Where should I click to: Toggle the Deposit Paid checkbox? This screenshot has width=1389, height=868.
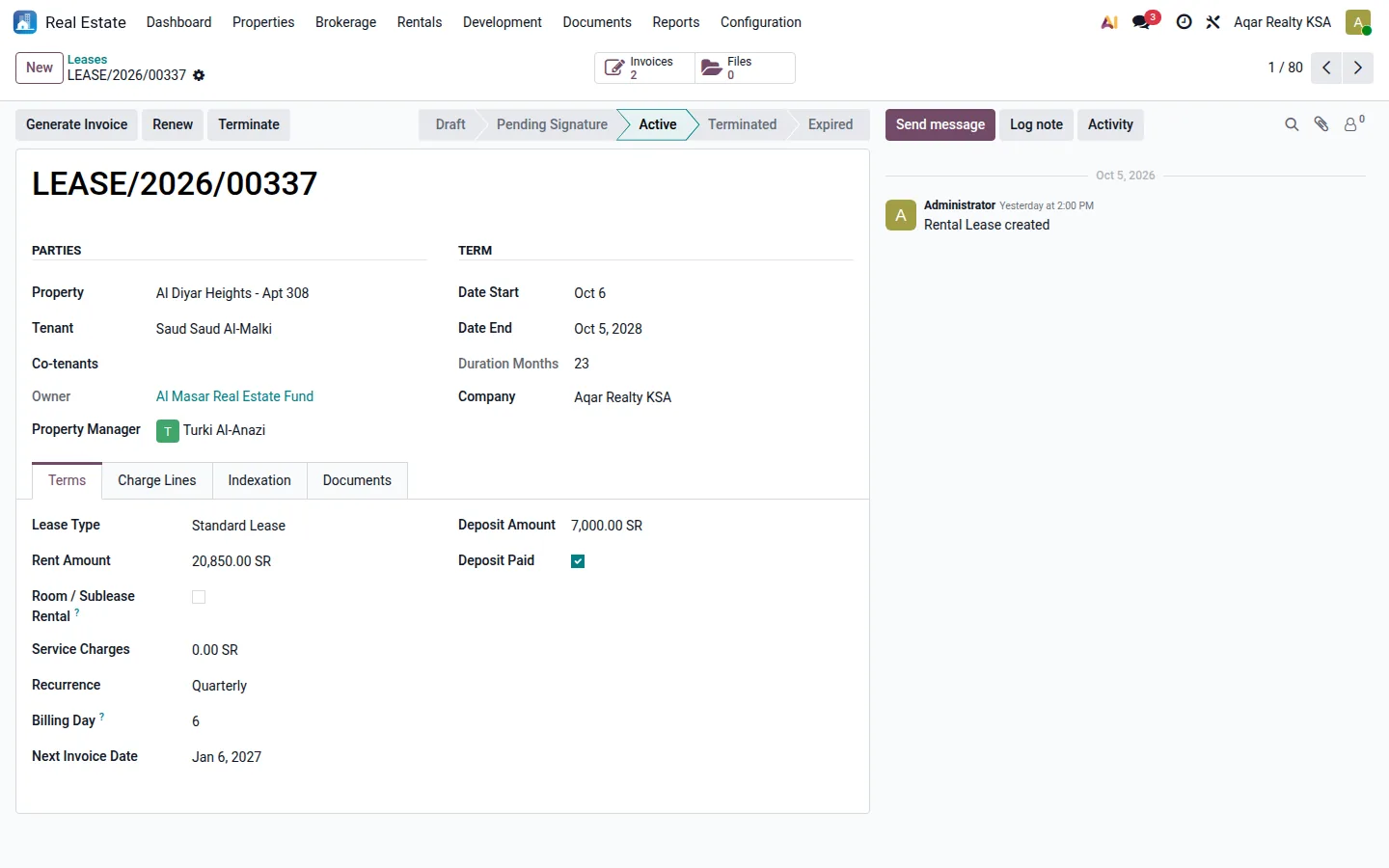(x=578, y=561)
